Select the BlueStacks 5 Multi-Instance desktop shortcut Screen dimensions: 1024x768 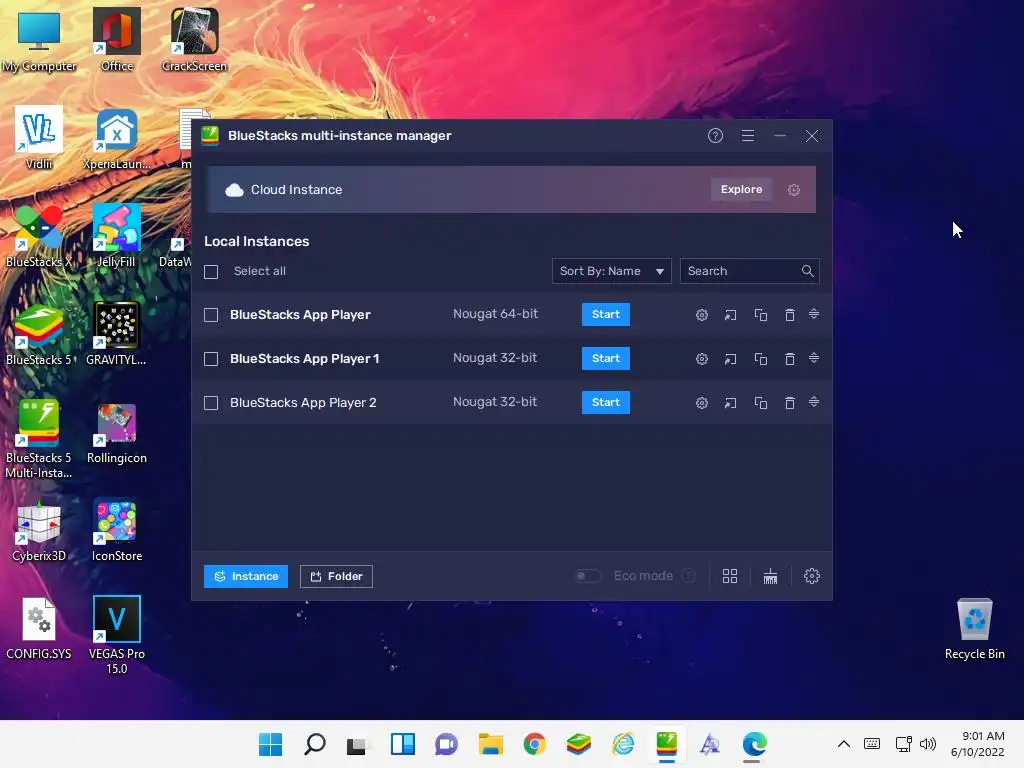[39, 438]
